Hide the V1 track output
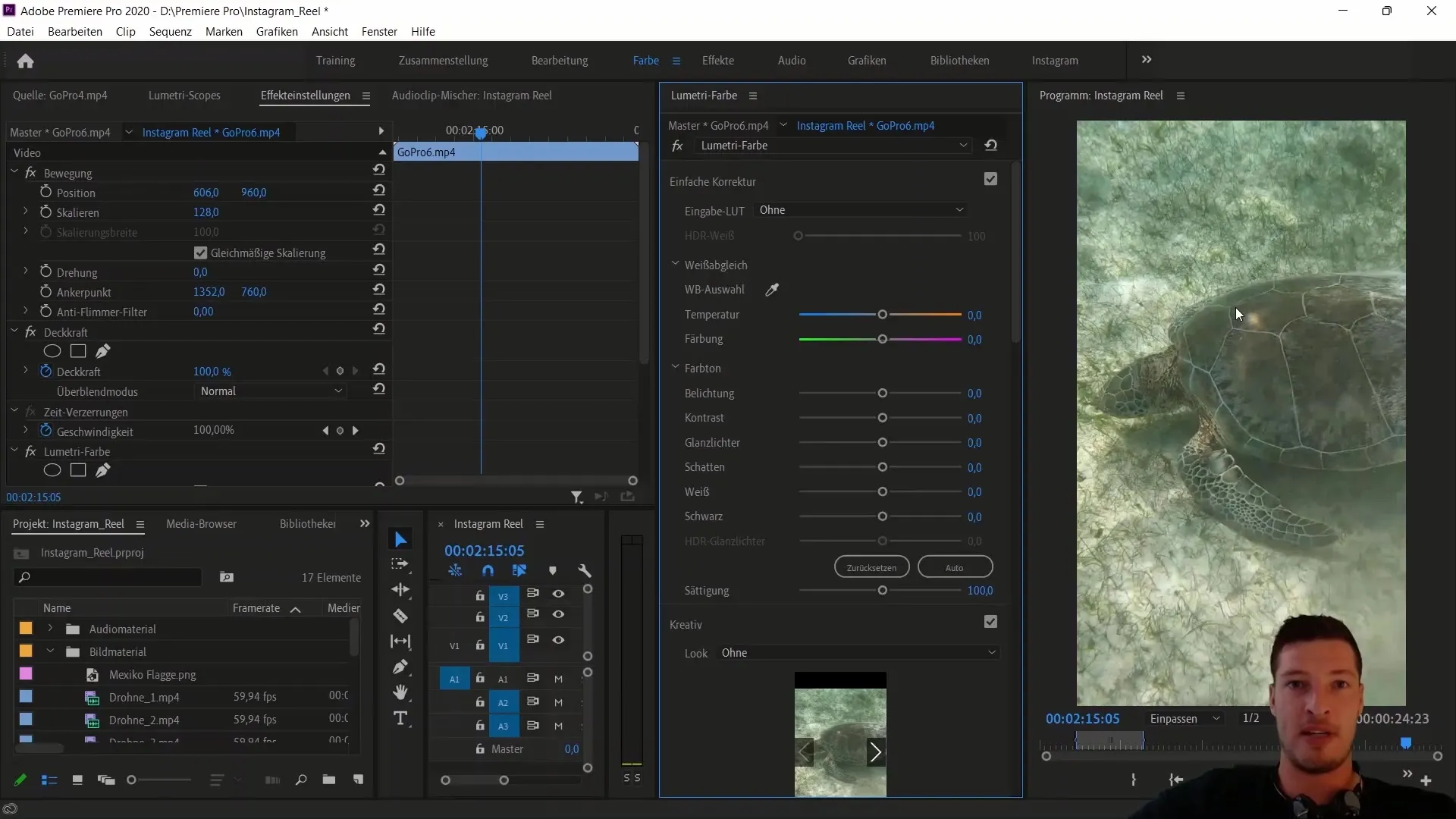The image size is (1456, 819). point(558,640)
